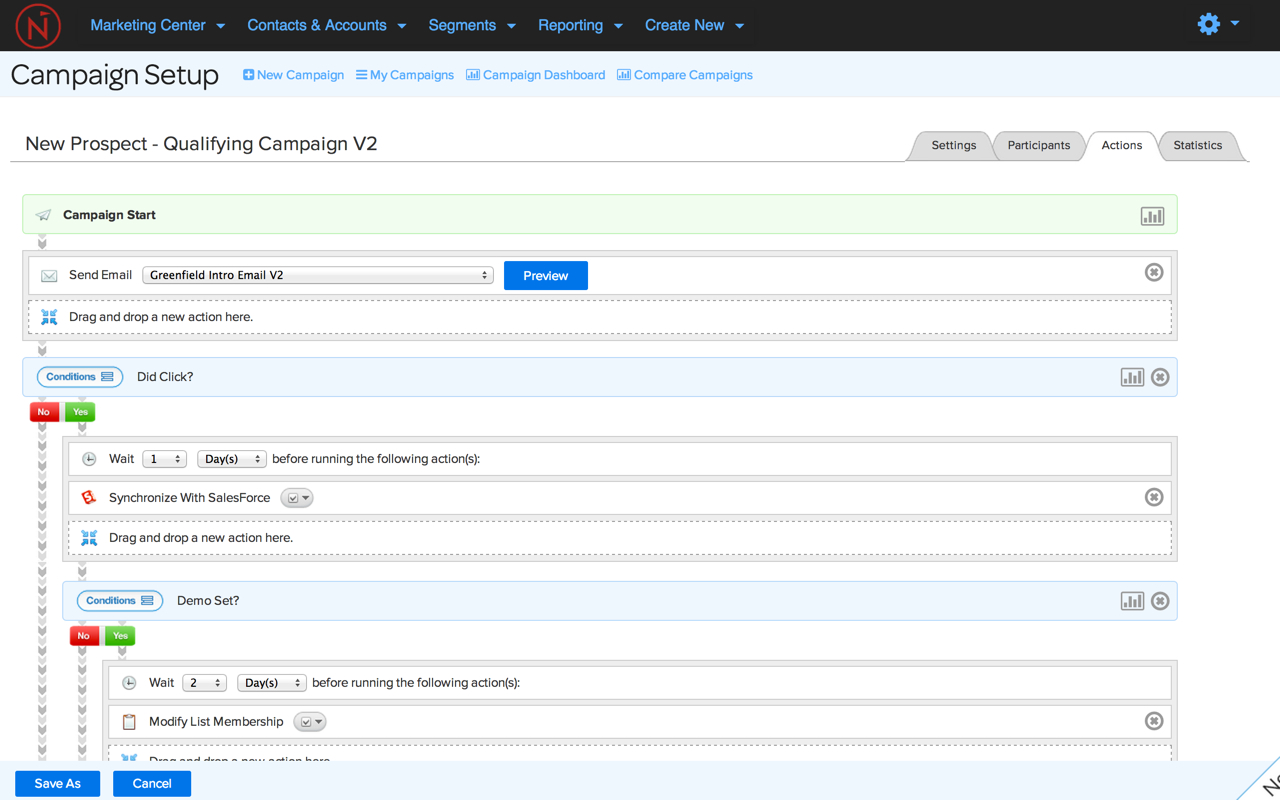Click the Send Email envelope icon
The image size is (1280, 800).
[49, 276]
